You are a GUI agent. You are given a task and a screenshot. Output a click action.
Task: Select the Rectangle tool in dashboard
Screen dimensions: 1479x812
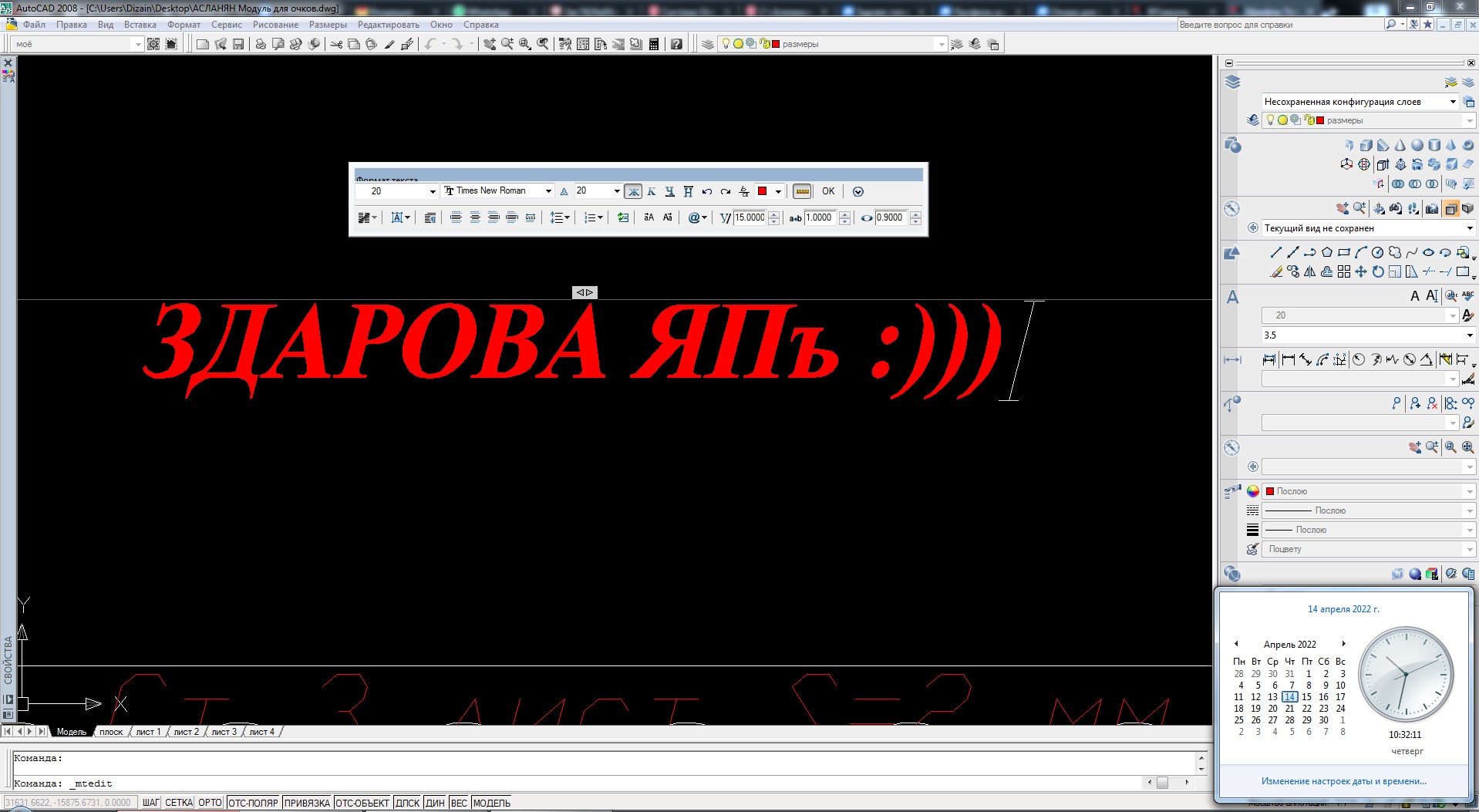point(1343,252)
